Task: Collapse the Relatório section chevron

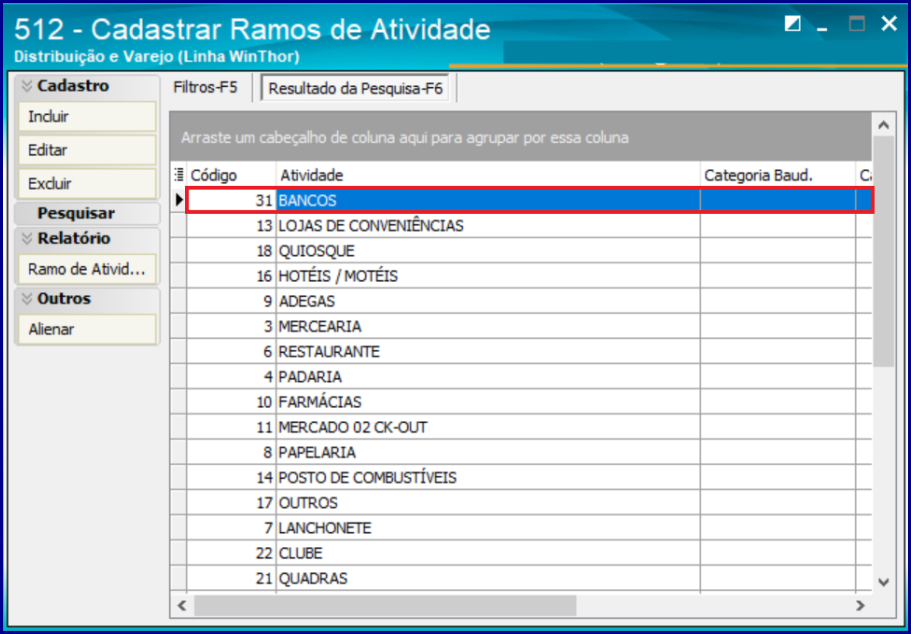Action: click(x=26, y=239)
